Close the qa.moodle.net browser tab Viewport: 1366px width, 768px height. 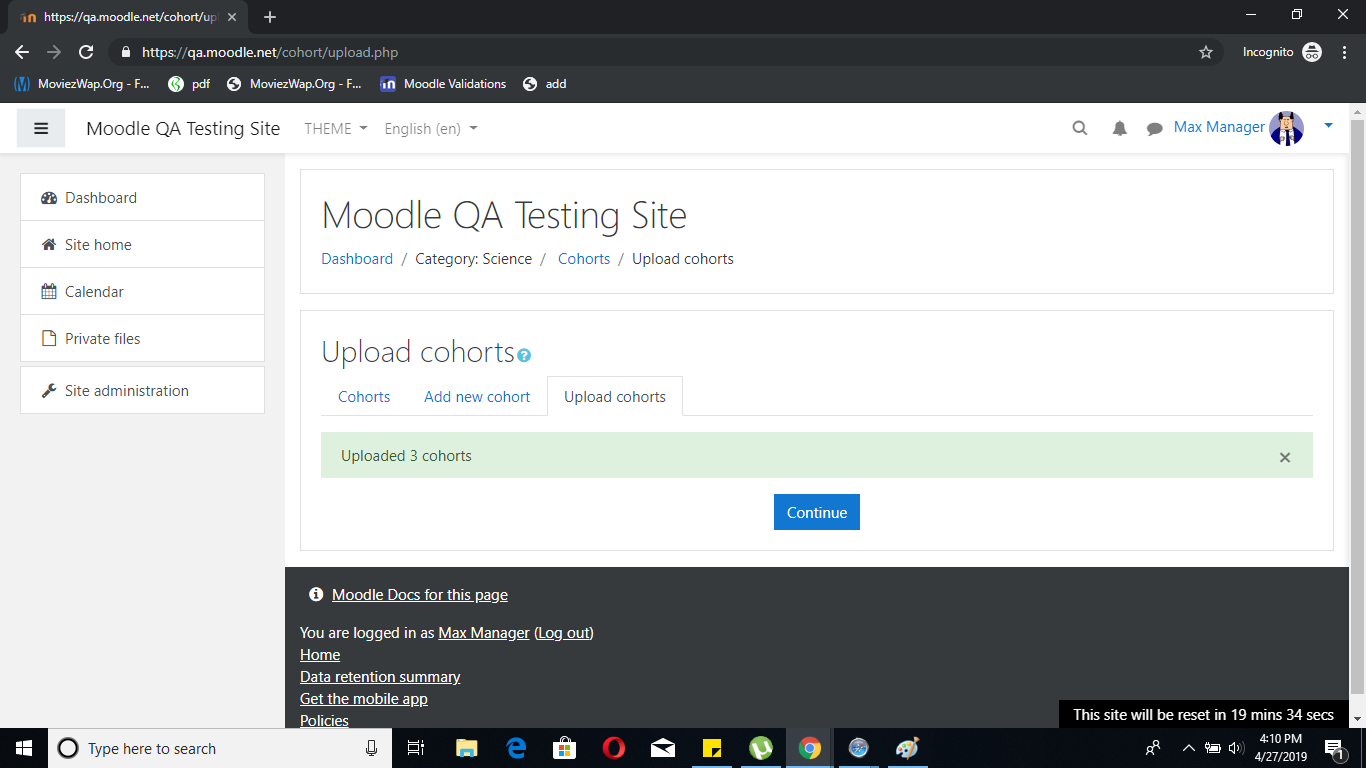(x=232, y=17)
